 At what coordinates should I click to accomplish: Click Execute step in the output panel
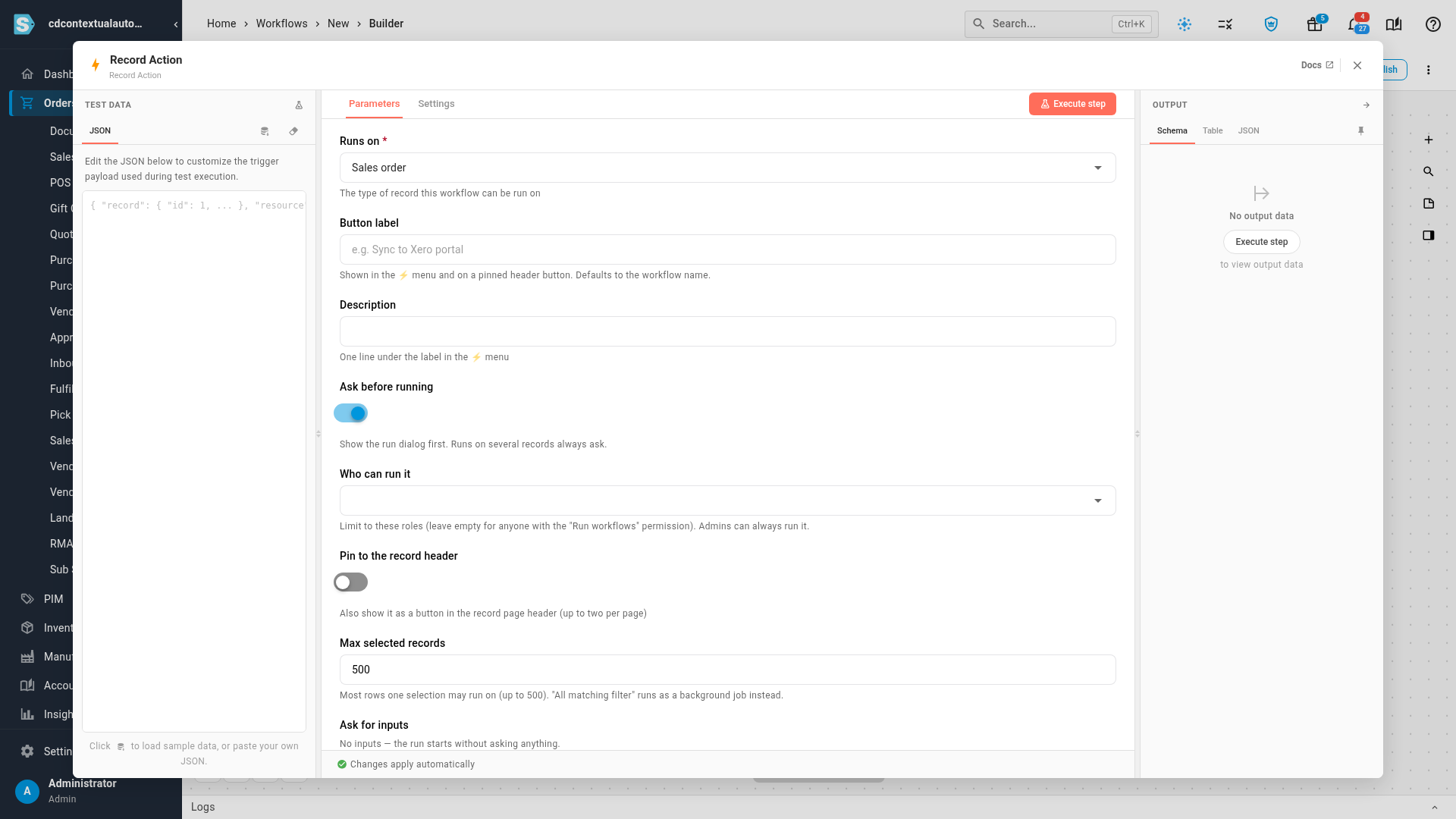(1261, 242)
